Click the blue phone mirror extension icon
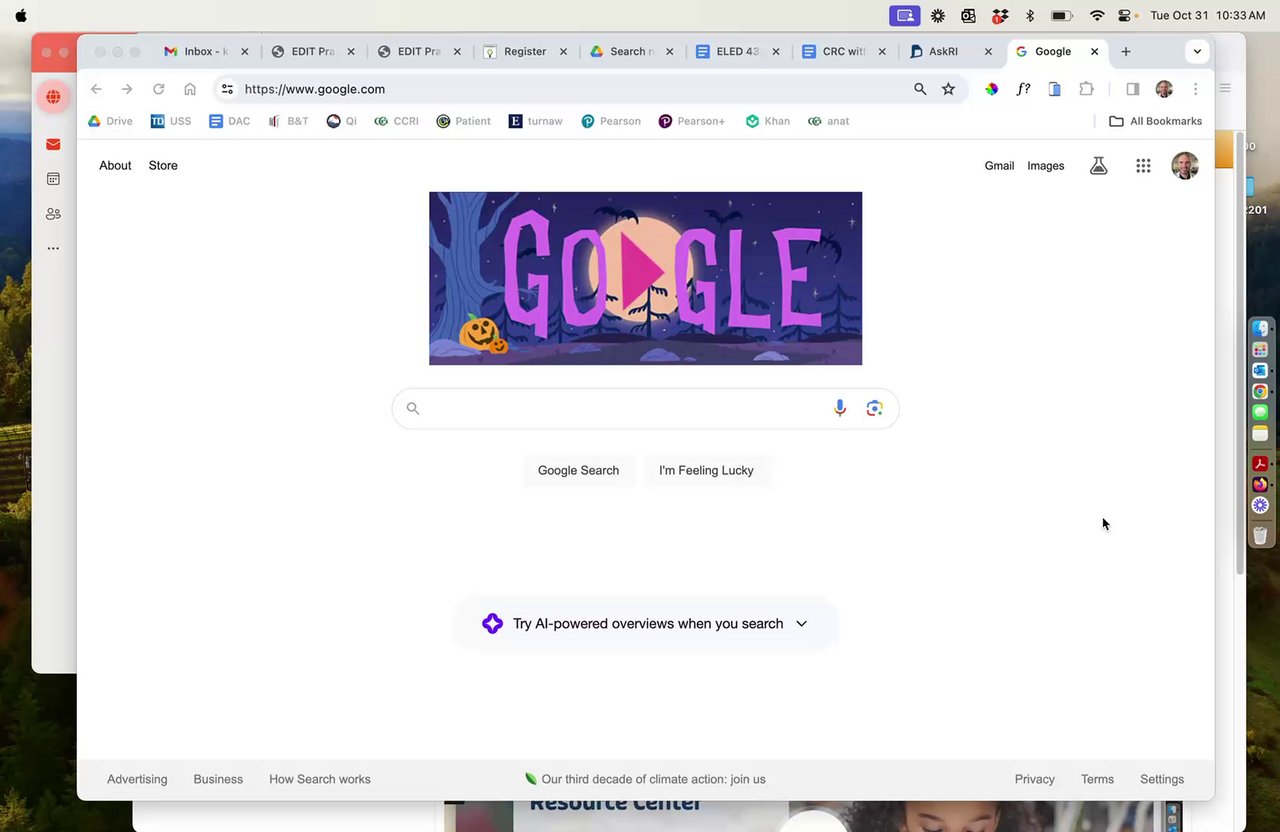This screenshot has height=832, width=1280. (x=1054, y=89)
